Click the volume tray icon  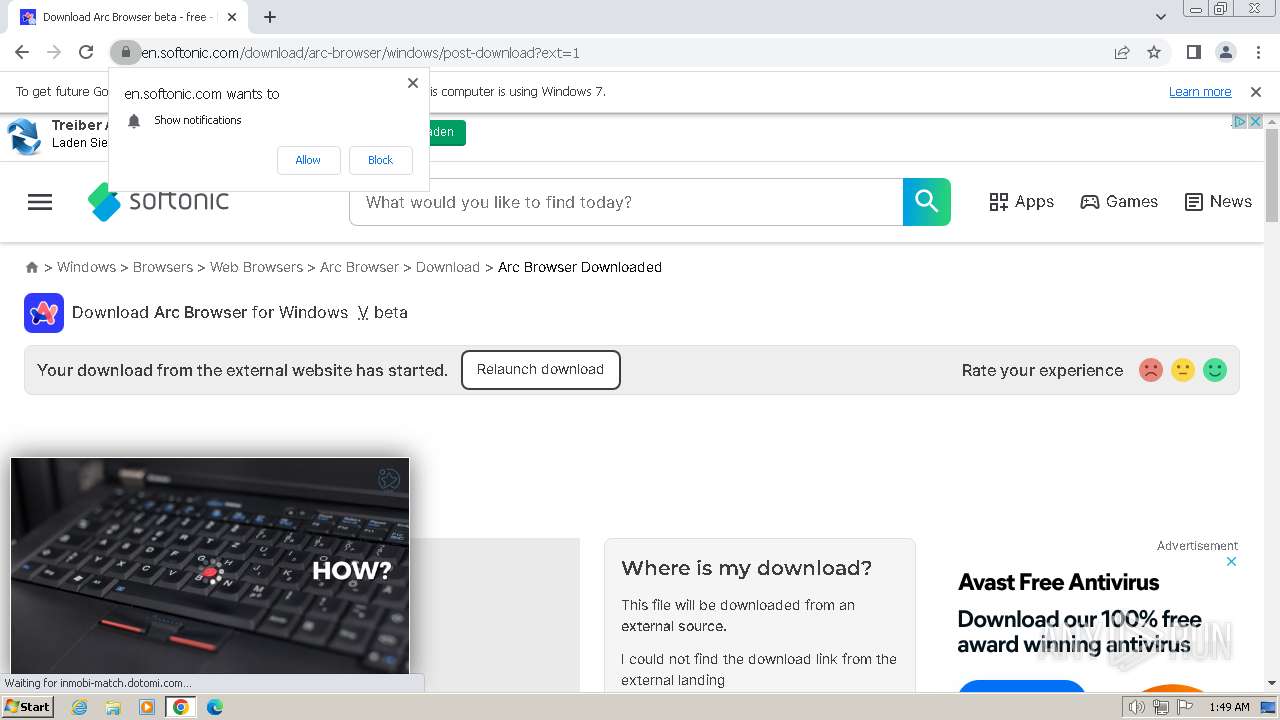tap(1137, 707)
